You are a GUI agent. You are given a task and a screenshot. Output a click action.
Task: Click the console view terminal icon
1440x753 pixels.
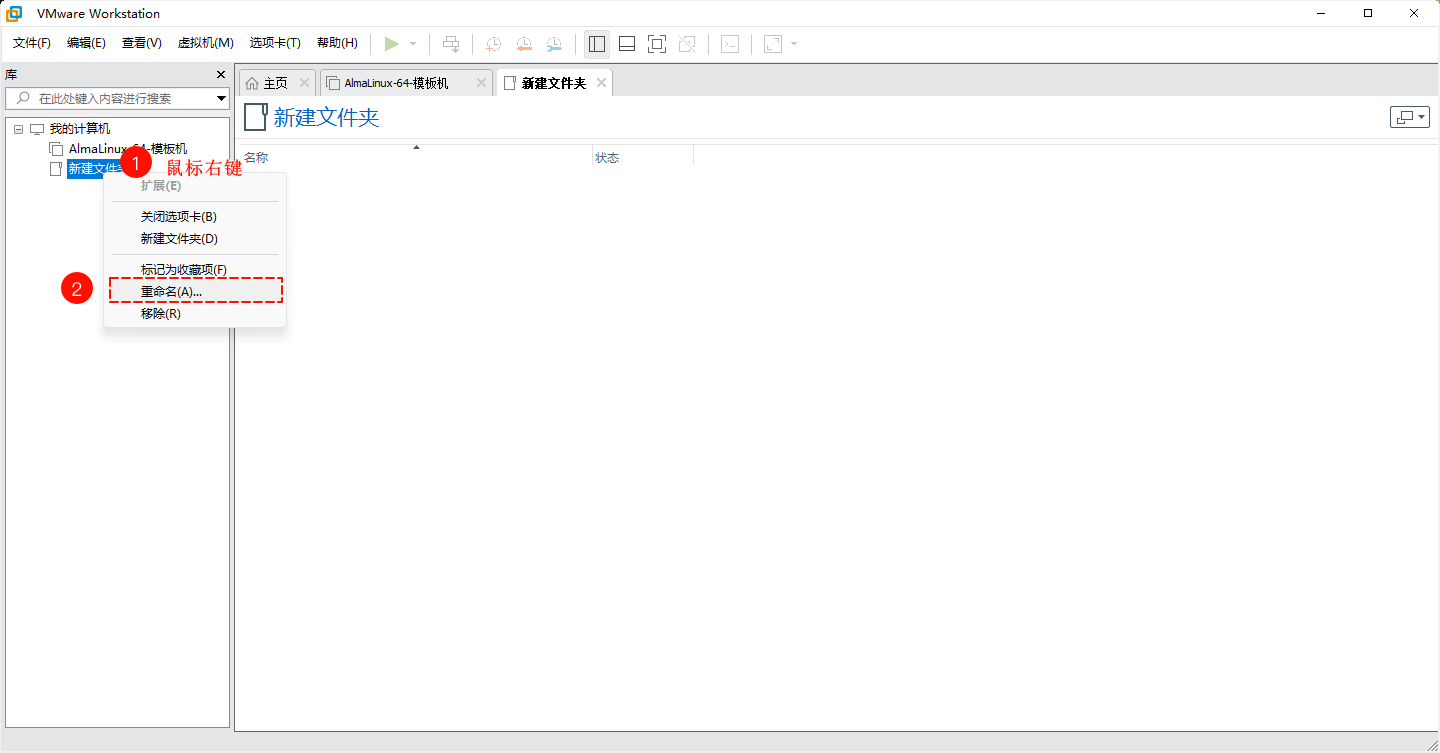(x=730, y=44)
